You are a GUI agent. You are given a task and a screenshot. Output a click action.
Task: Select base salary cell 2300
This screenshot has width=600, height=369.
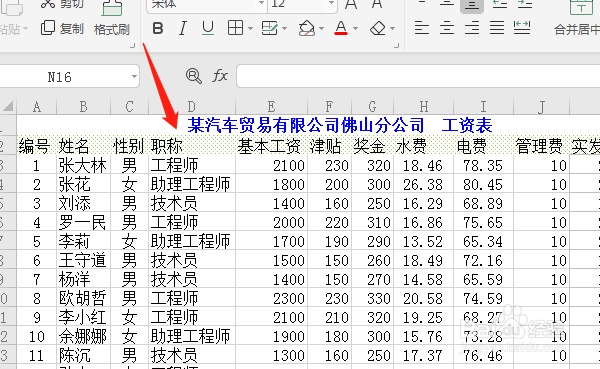coord(271,298)
